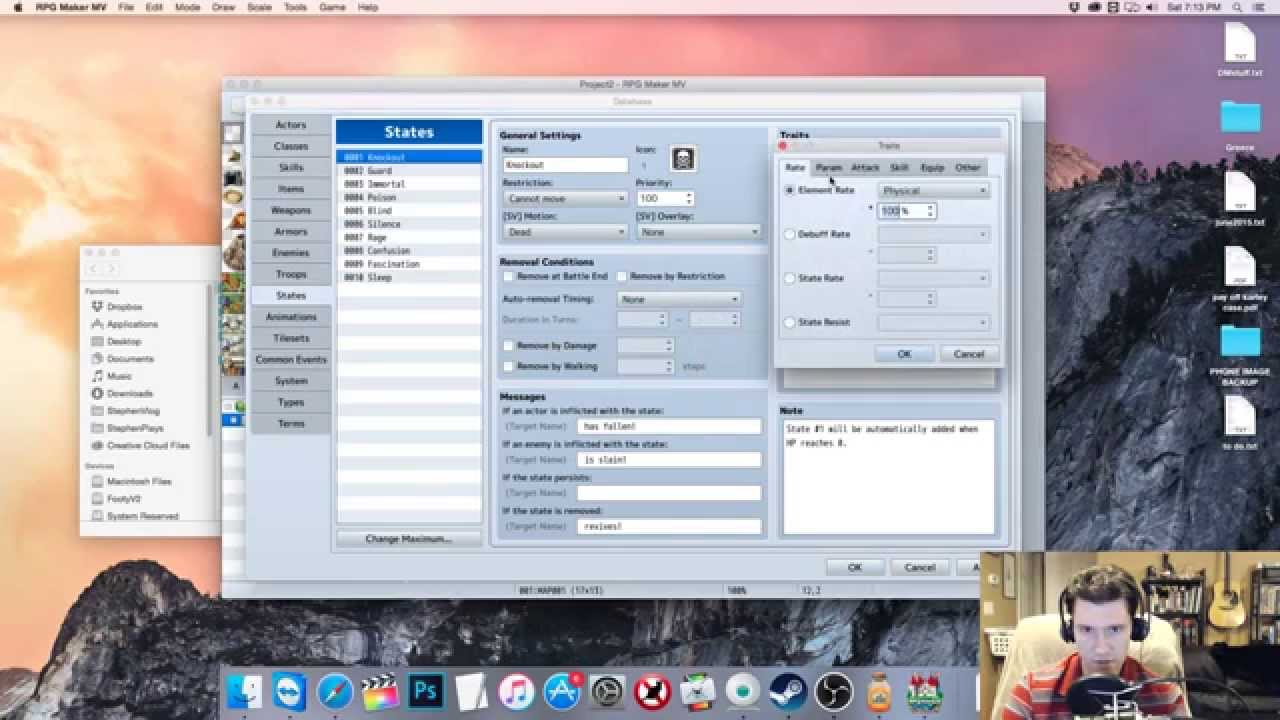Open the [SV] Motion dropdown
This screenshot has height=720, width=1280.
click(x=565, y=232)
